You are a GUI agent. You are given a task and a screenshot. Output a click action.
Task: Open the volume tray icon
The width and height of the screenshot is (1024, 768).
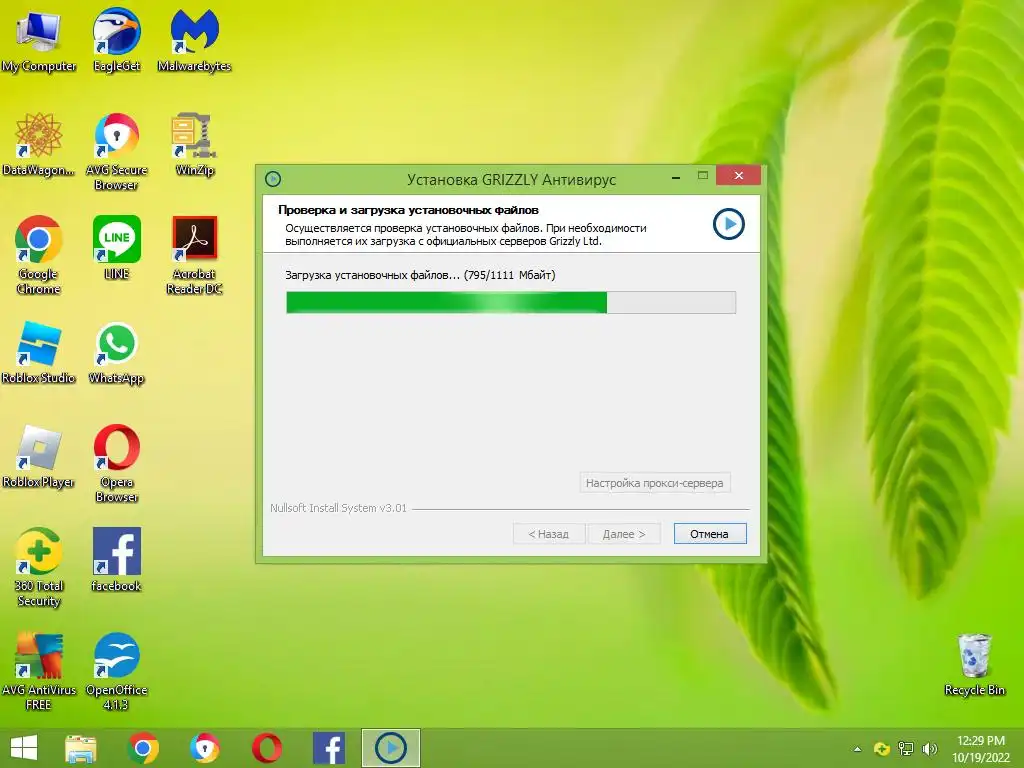[x=929, y=749]
